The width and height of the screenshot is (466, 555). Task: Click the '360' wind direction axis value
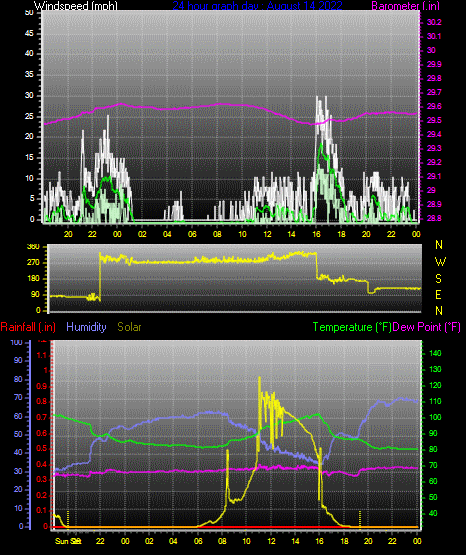tap(33, 247)
